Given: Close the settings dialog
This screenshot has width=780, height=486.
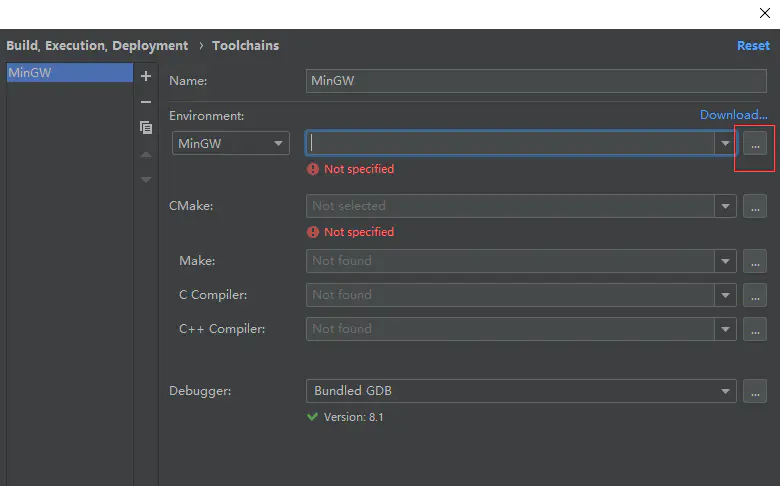Looking at the screenshot, I should (x=765, y=13).
